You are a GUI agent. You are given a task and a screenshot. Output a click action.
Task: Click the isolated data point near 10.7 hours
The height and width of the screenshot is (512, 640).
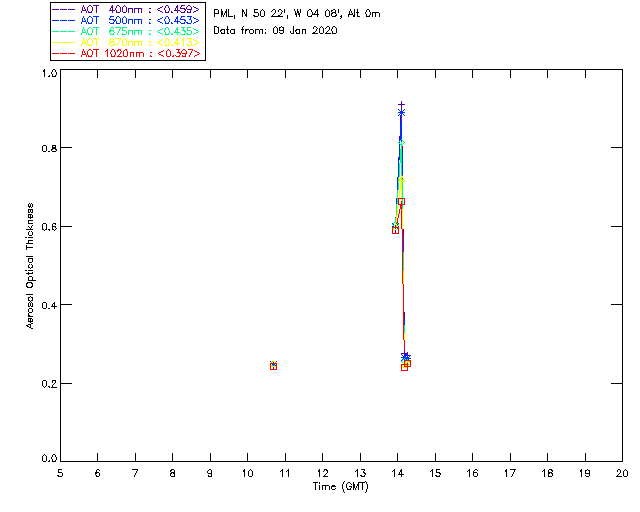273,365
